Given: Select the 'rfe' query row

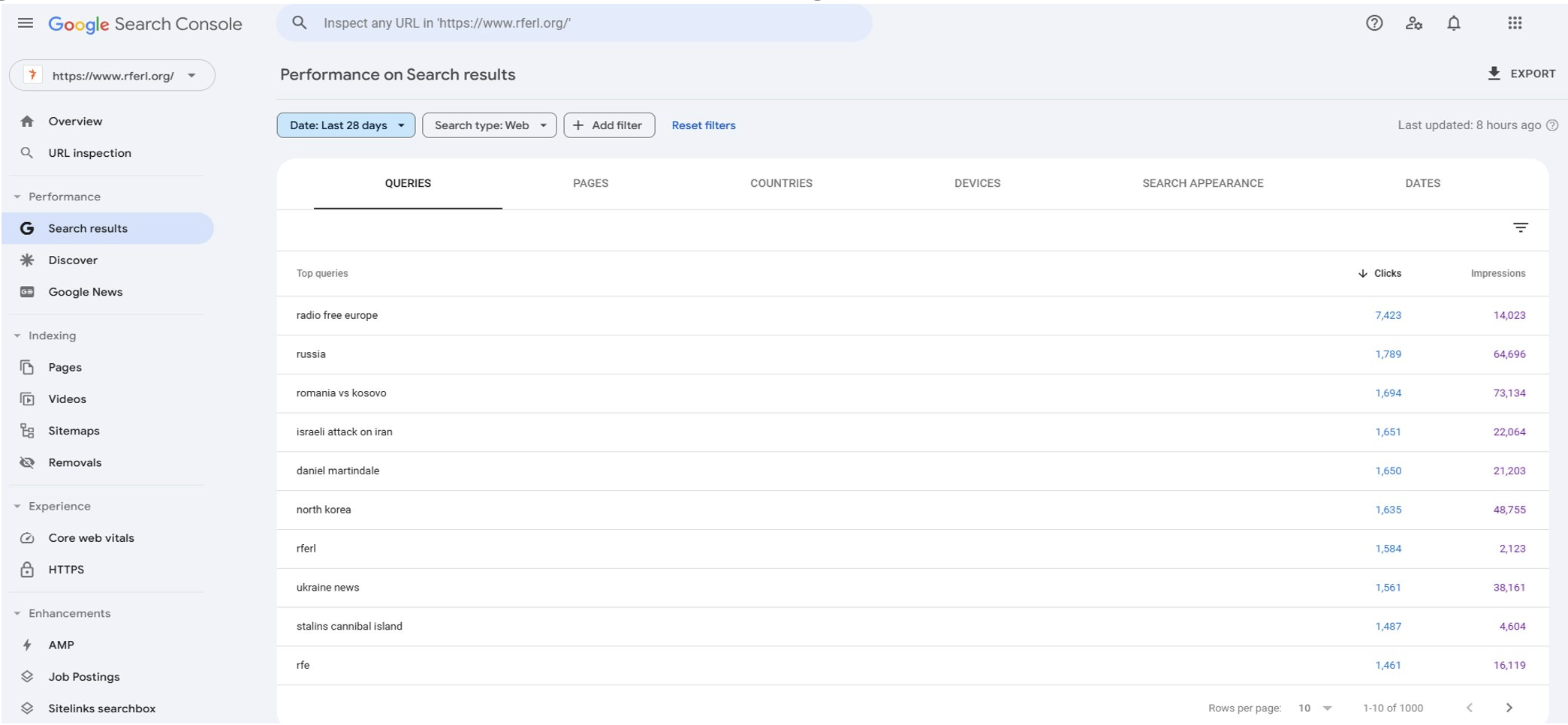Looking at the screenshot, I should pos(912,666).
